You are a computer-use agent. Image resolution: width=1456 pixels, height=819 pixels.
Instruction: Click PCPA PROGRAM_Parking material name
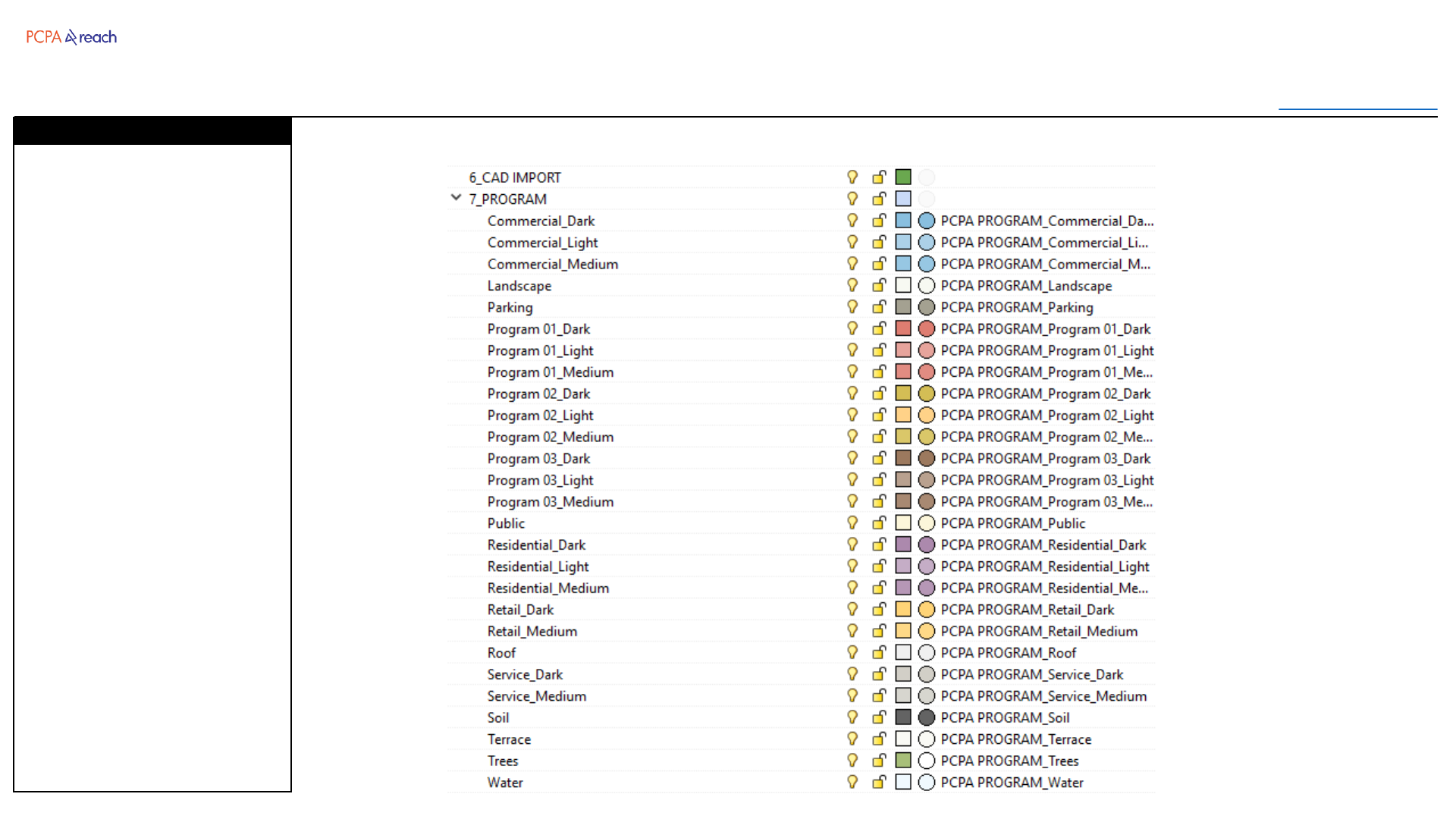(1016, 308)
